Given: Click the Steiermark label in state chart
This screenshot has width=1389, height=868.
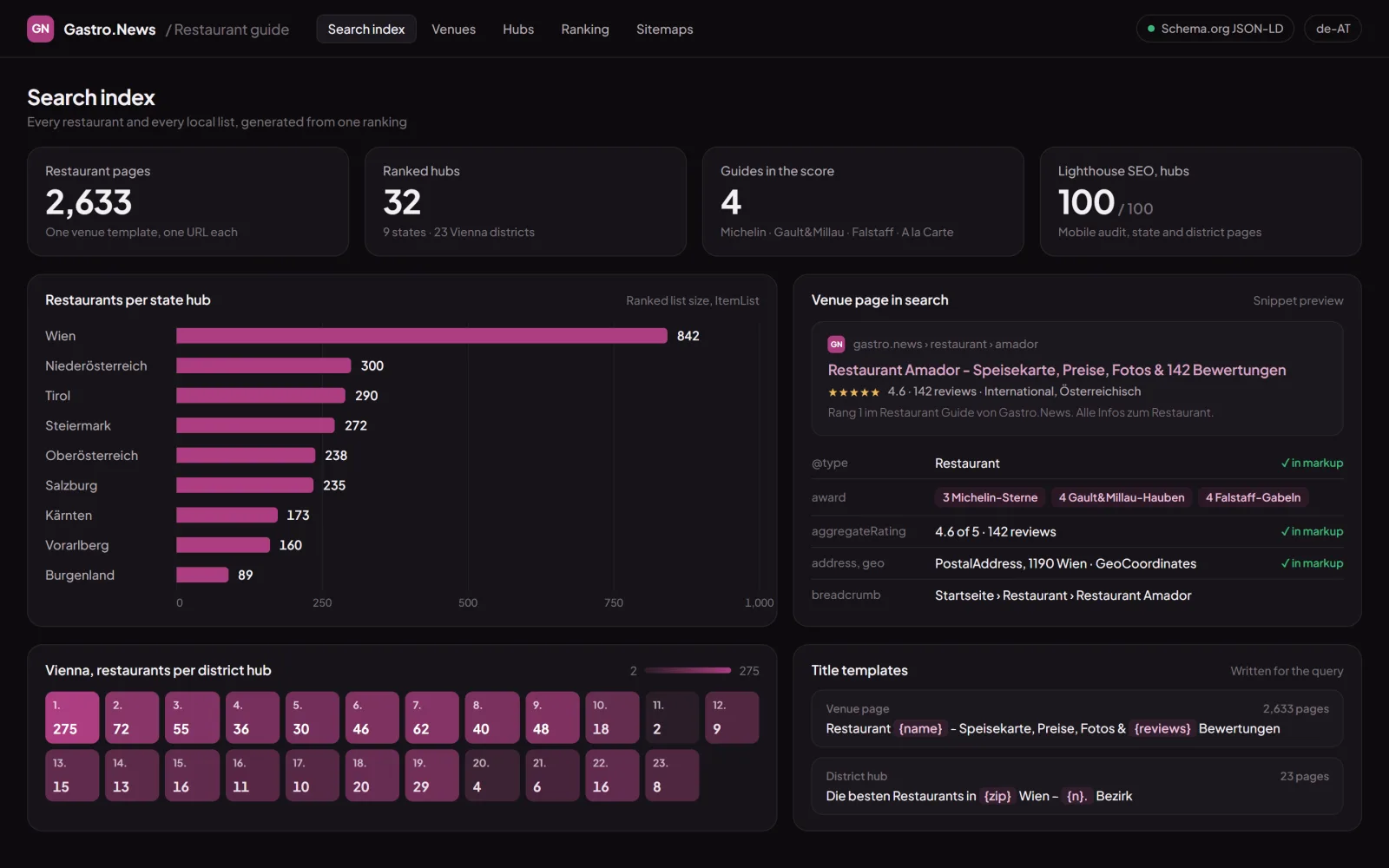Looking at the screenshot, I should [78, 426].
